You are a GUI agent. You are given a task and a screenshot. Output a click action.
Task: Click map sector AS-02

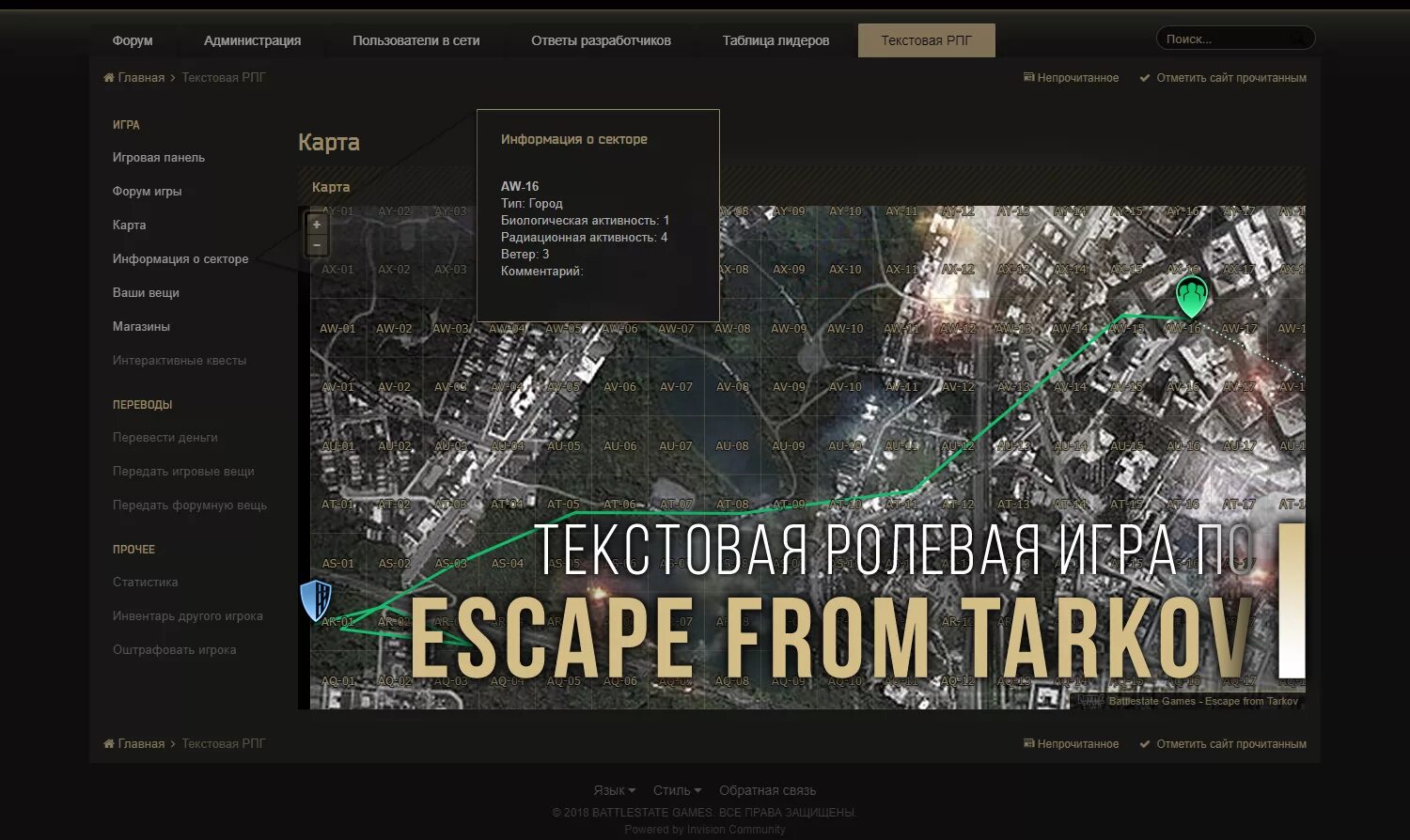tap(394, 564)
